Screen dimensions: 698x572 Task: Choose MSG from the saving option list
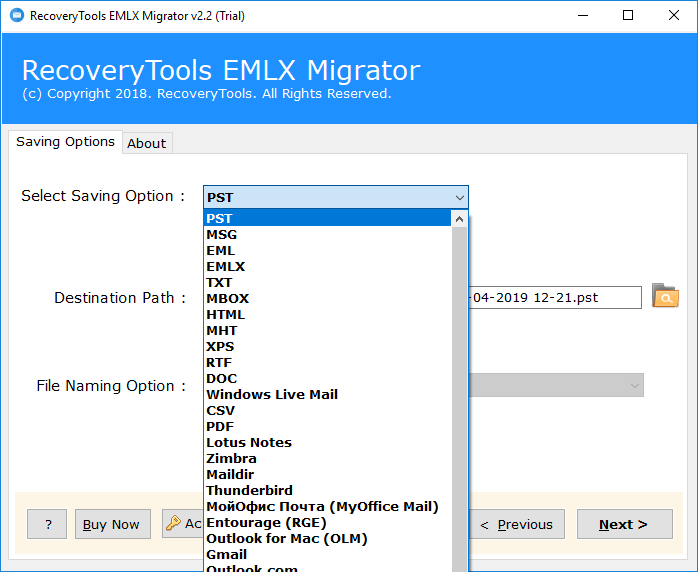(328, 235)
